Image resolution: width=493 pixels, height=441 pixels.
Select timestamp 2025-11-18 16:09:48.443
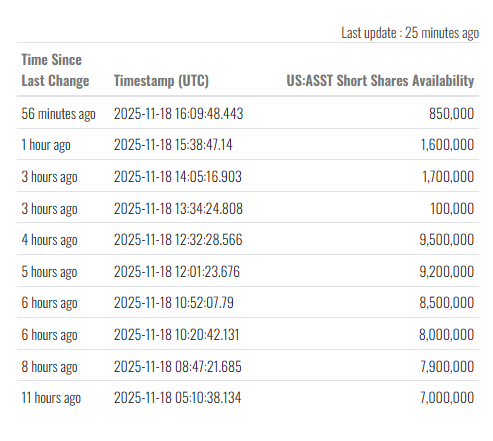(x=178, y=113)
